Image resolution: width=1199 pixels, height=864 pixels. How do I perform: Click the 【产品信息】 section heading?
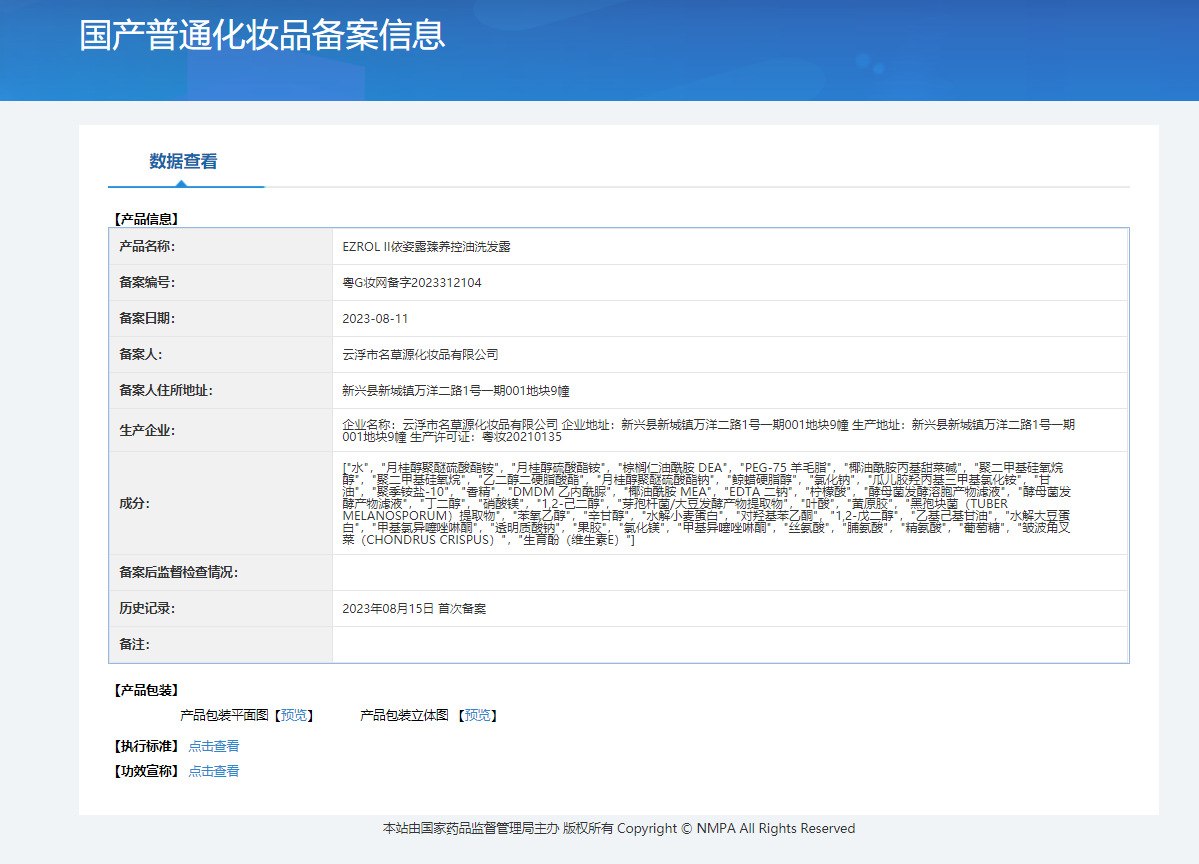pos(146,219)
